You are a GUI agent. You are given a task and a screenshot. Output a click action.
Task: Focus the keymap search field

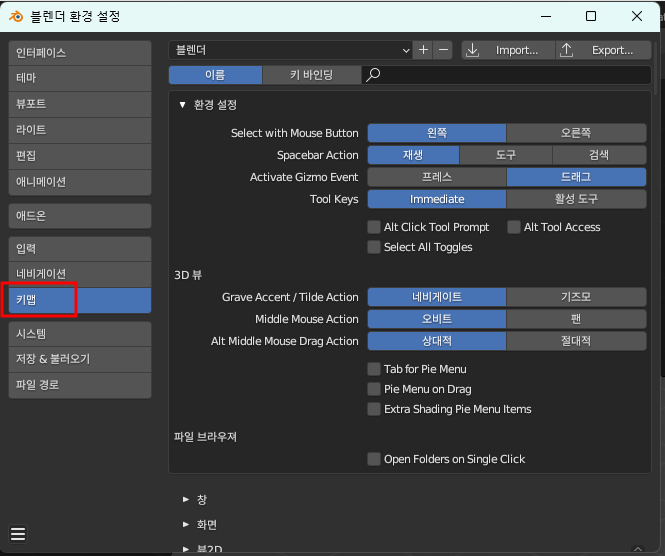coord(506,75)
